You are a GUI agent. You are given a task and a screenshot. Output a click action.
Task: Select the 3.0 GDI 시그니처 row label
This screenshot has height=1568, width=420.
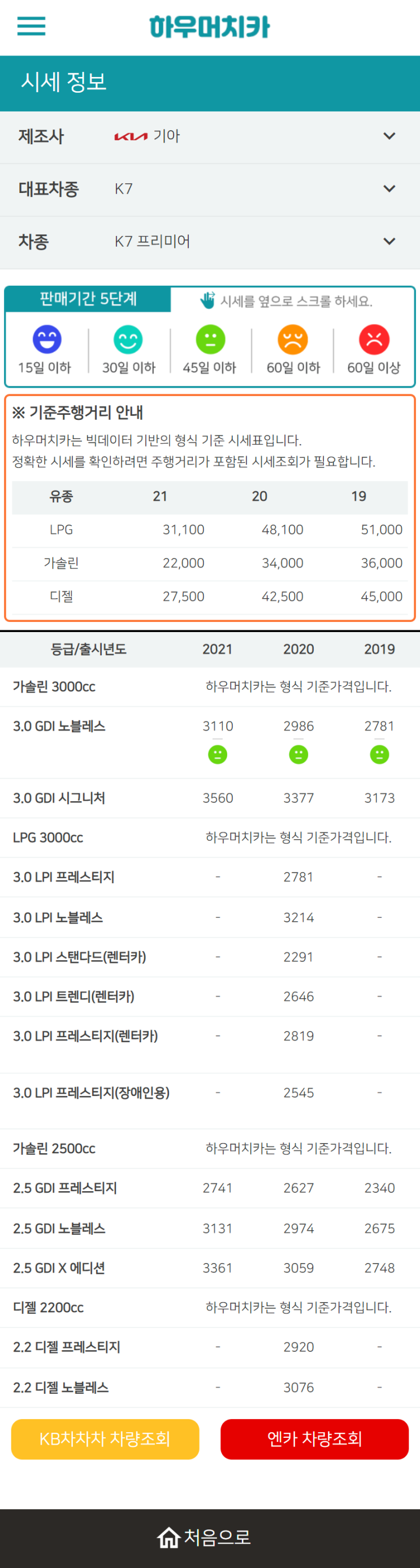[59, 798]
